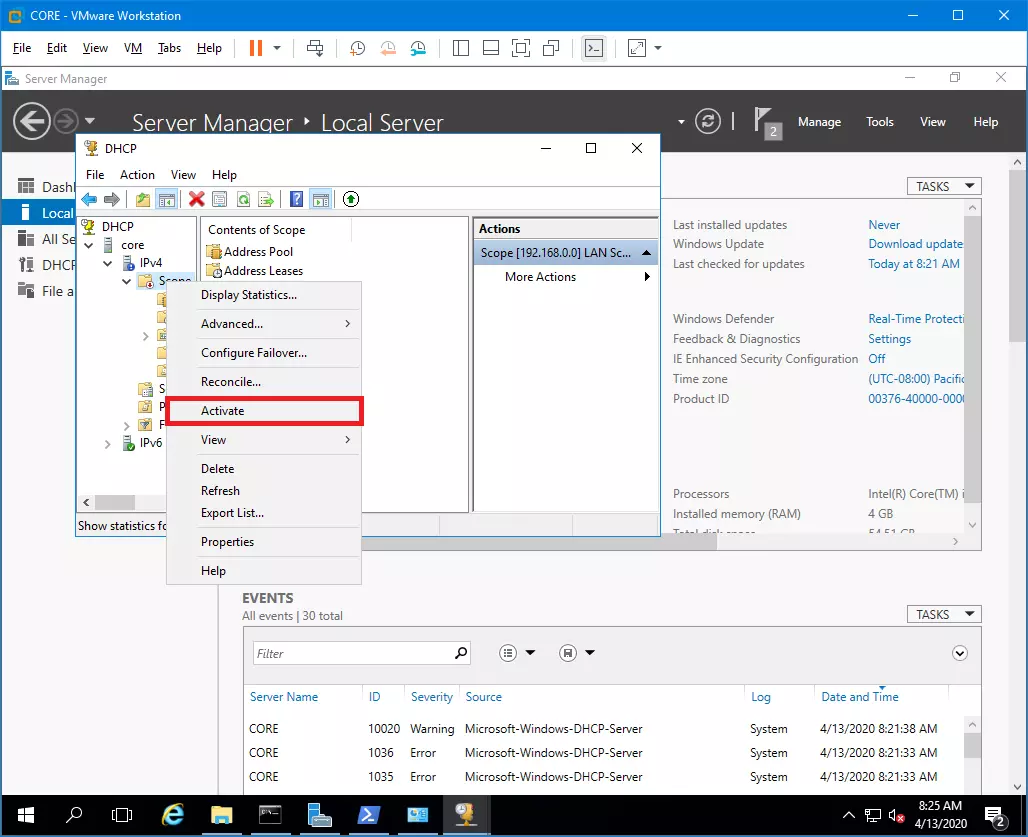The width and height of the screenshot is (1028, 837).
Task: Choose Display Statistics... from context menu
Action: click(x=264, y=295)
